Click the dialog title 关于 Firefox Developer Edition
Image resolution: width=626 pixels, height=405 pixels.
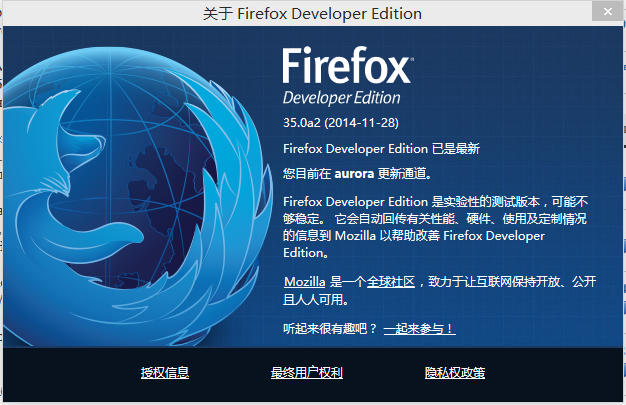[x=312, y=14]
